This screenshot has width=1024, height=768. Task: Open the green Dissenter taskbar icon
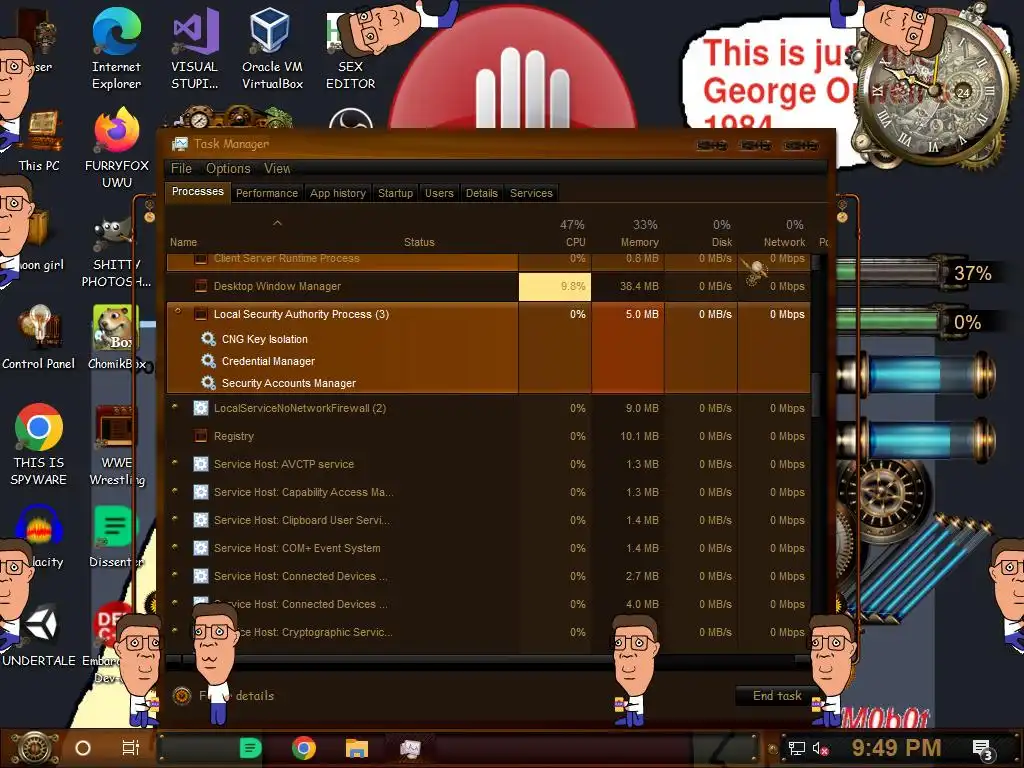coord(250,748)
